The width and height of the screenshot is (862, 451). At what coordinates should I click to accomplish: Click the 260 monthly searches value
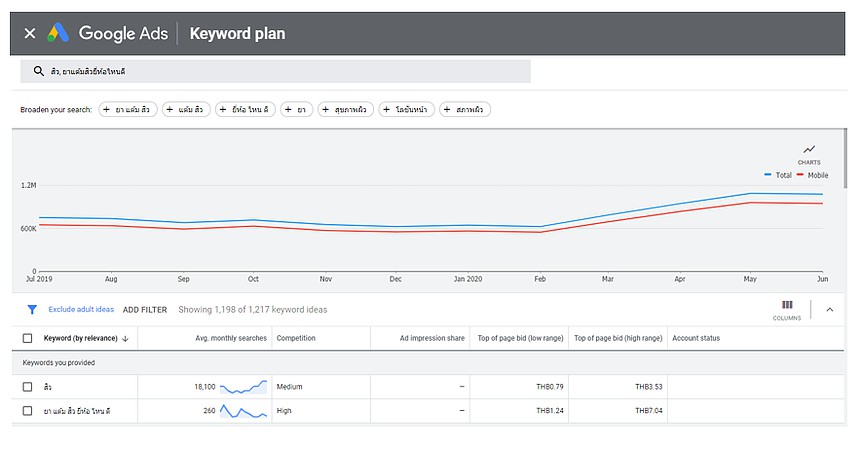pyautogui.click(x=209, y=410)
